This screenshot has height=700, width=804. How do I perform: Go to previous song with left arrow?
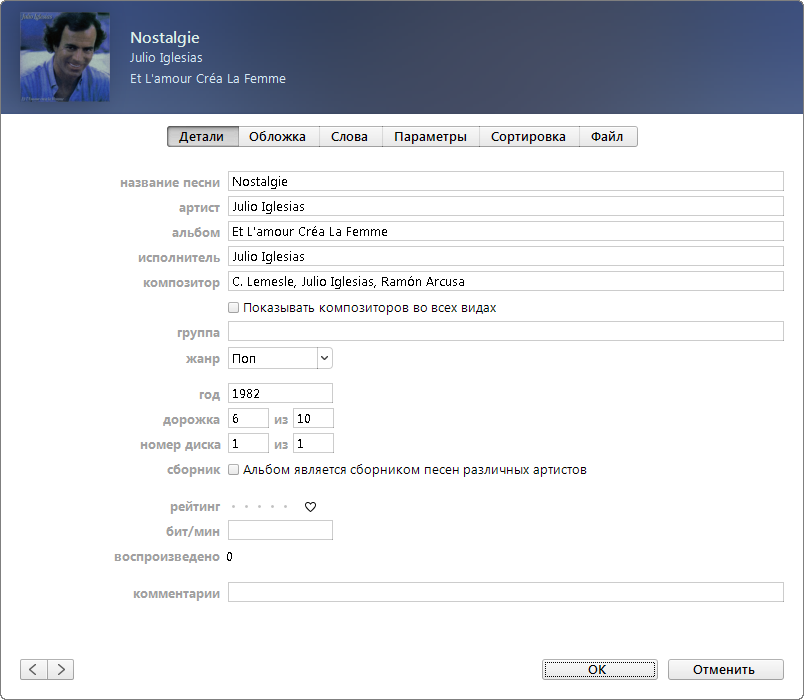[x=33, y=669]
